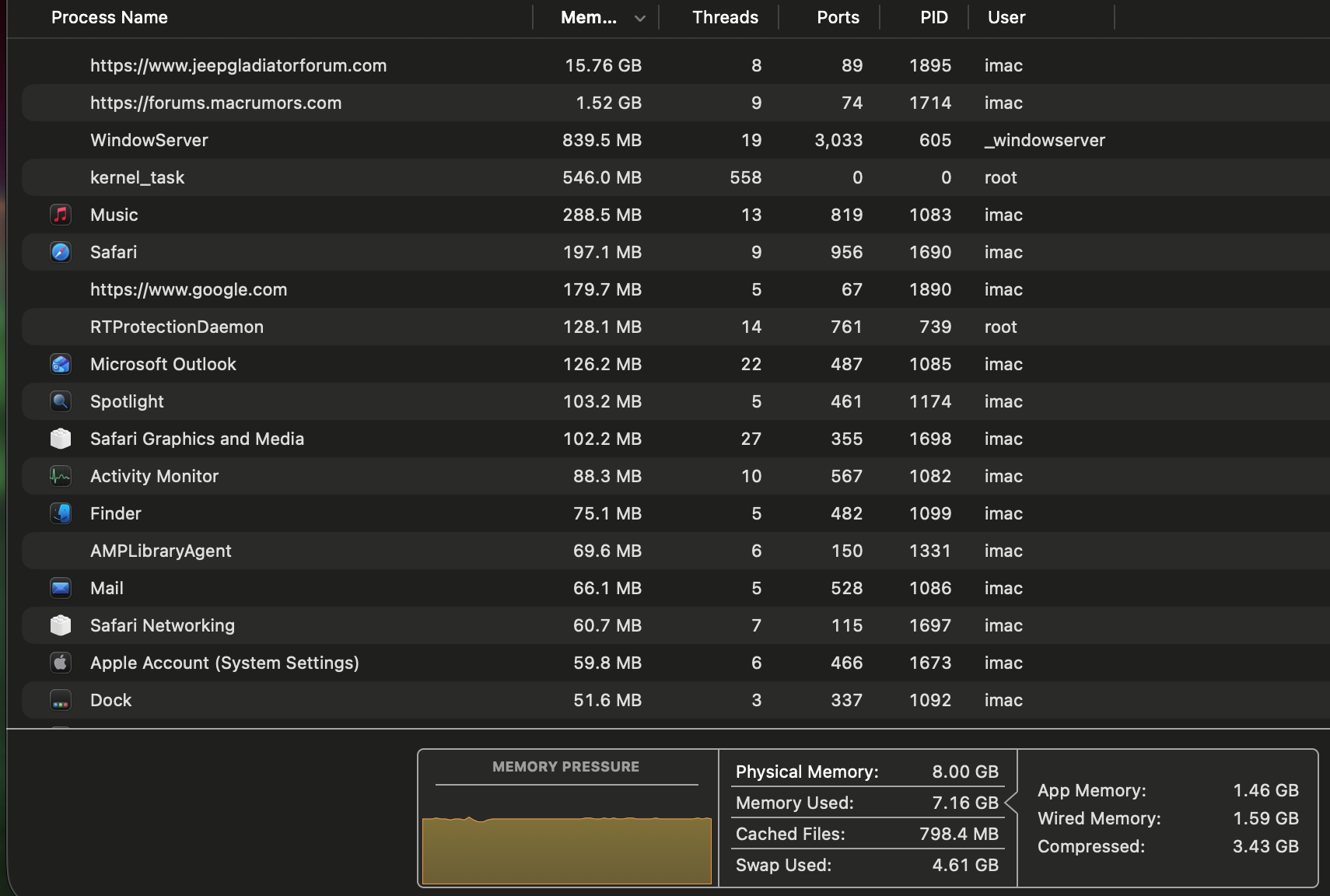
Task: Click the Safari Graphics and Media icon
Action: (x=61, y=439)
